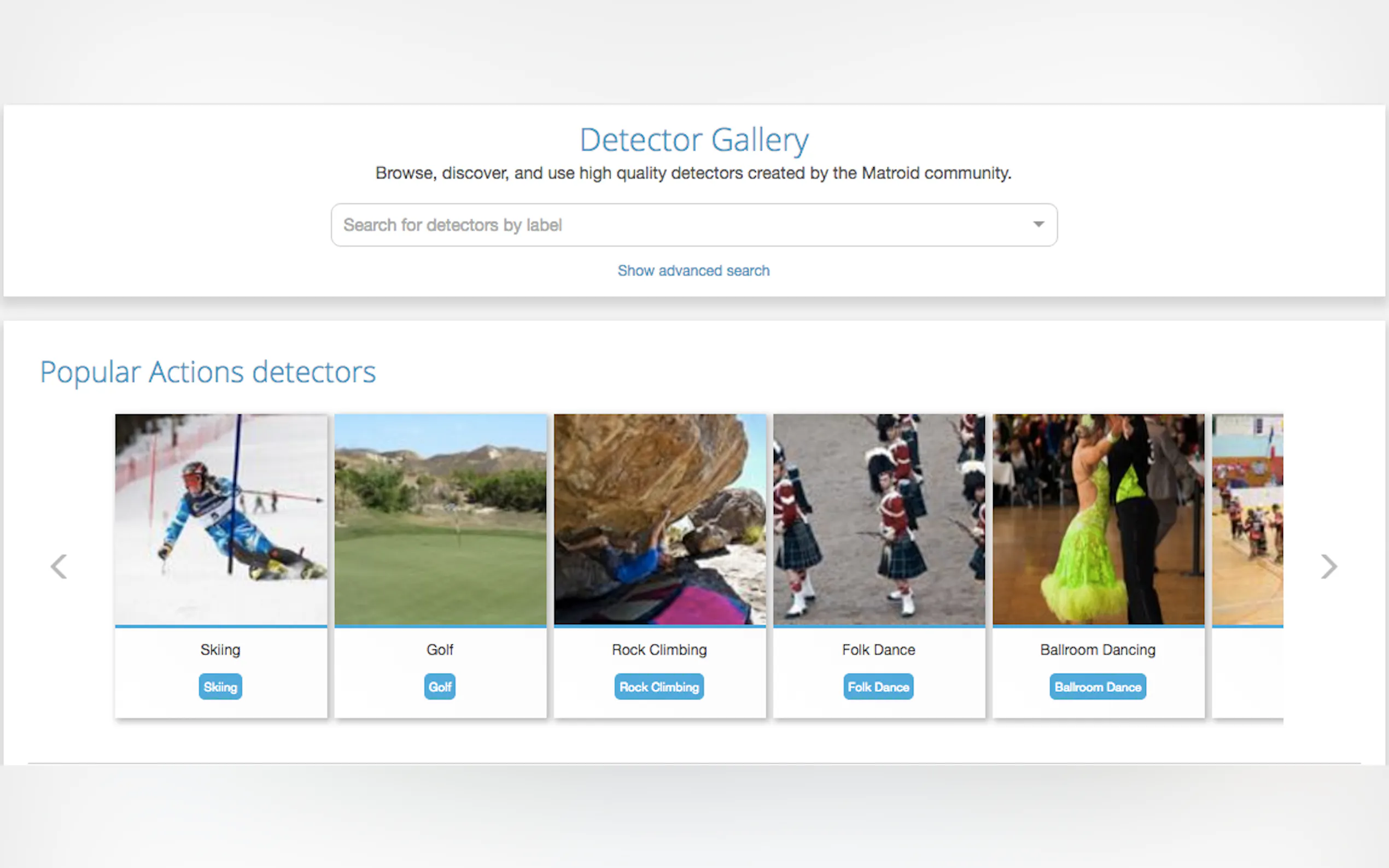Click the Rock Climbing title text
This screenshot has width=1389, height=868.
[658, 650]
